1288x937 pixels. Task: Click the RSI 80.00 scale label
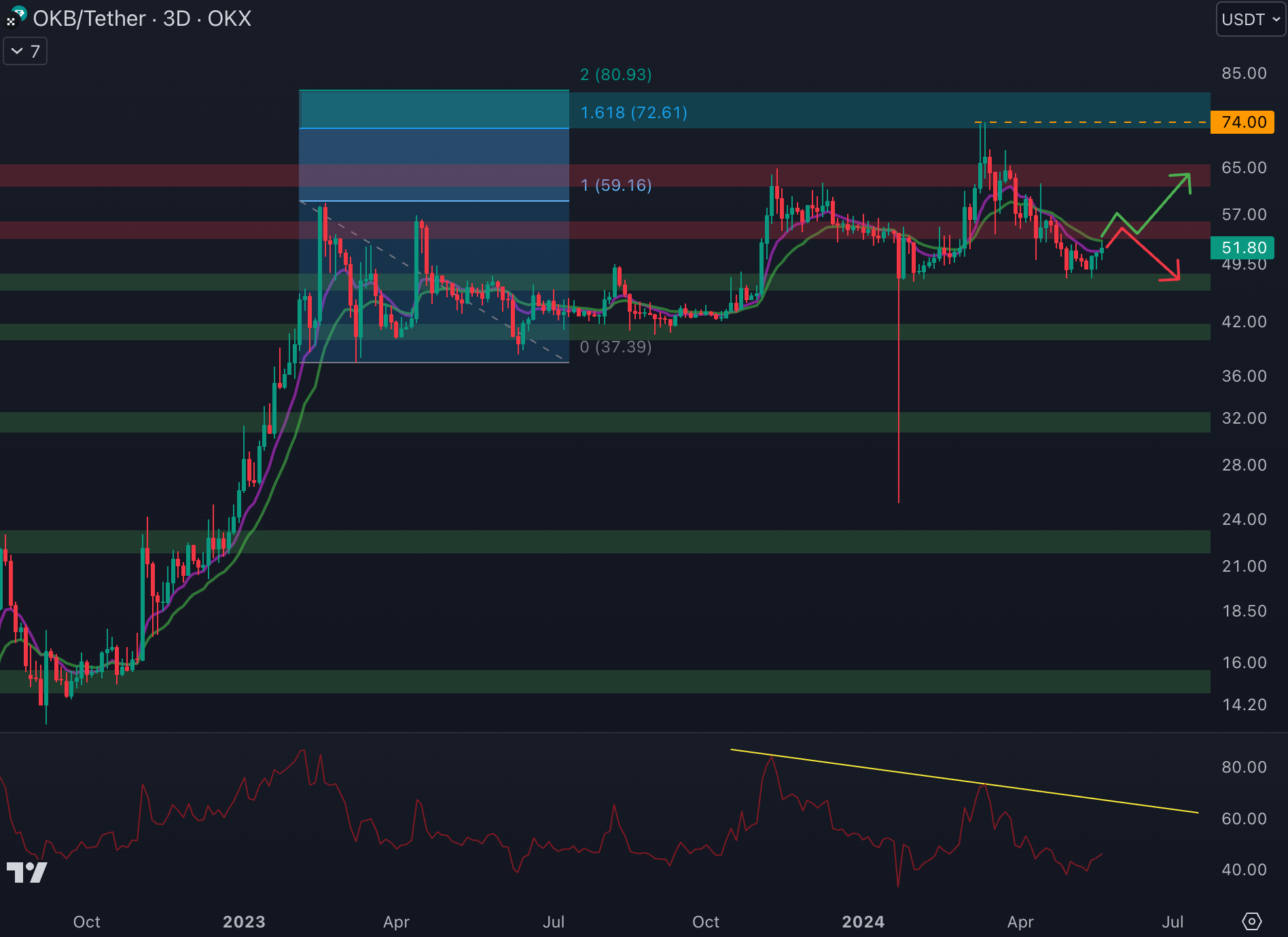(1244, 767)
